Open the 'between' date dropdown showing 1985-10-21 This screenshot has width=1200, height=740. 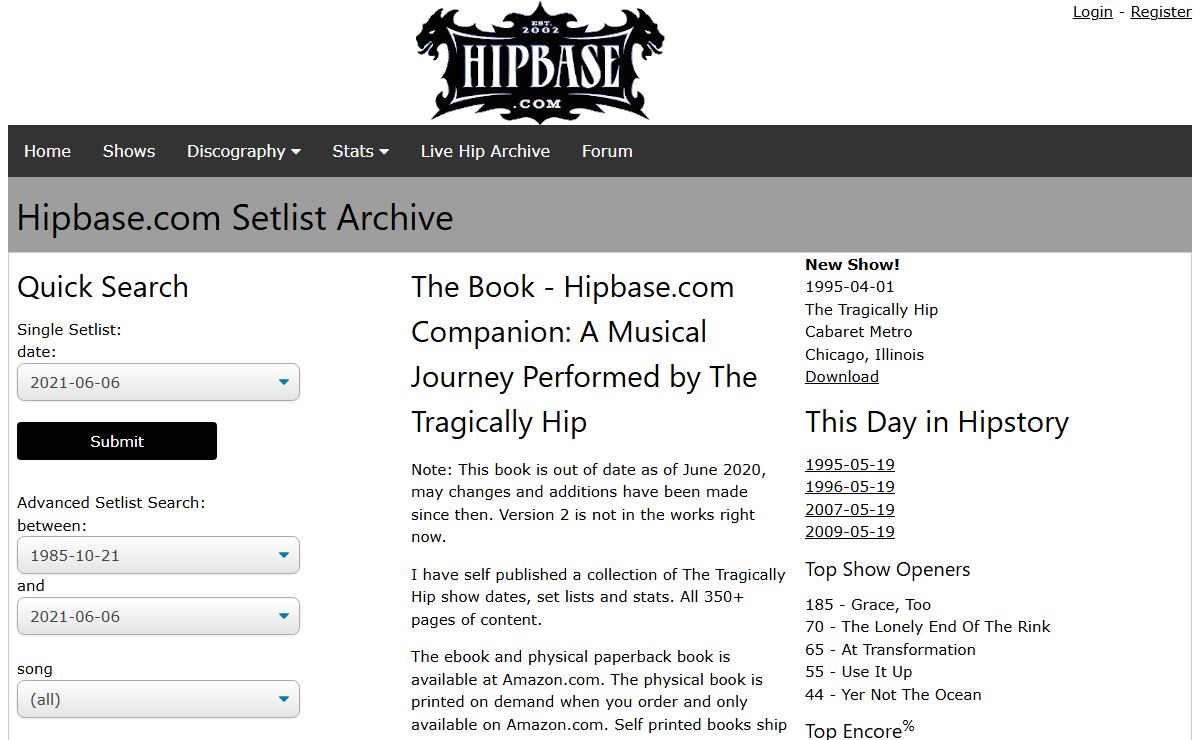coord(158,555)
